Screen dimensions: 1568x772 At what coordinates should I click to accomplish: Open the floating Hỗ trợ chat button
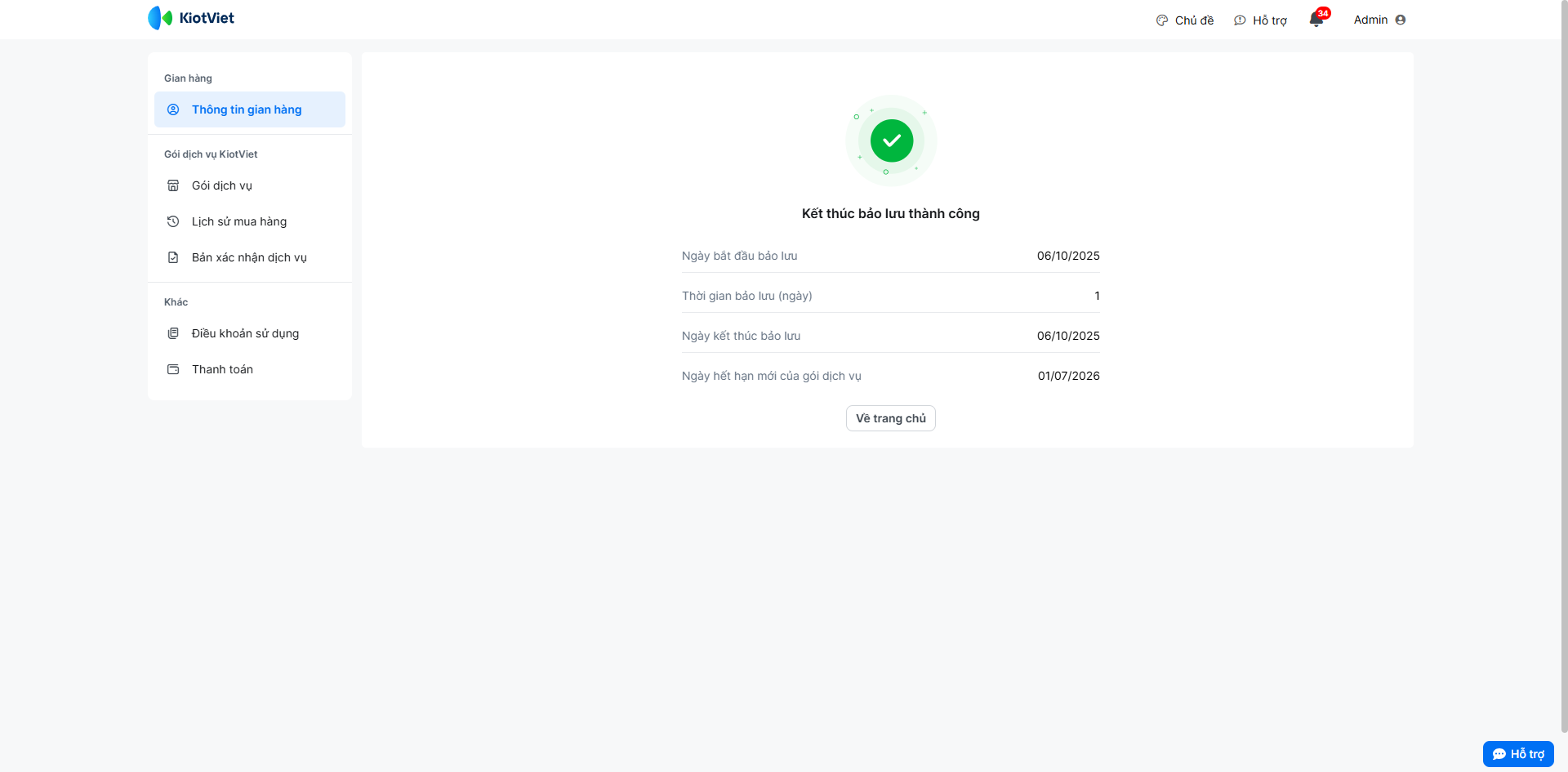tap(1518, 754)
